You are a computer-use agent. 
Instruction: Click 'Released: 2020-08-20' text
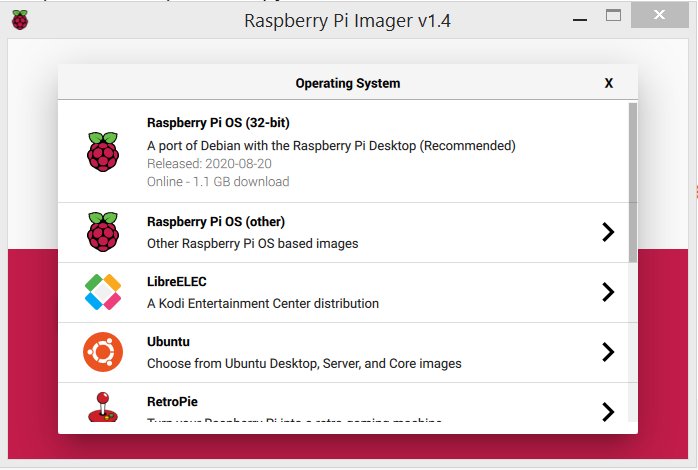coord(209,164)
